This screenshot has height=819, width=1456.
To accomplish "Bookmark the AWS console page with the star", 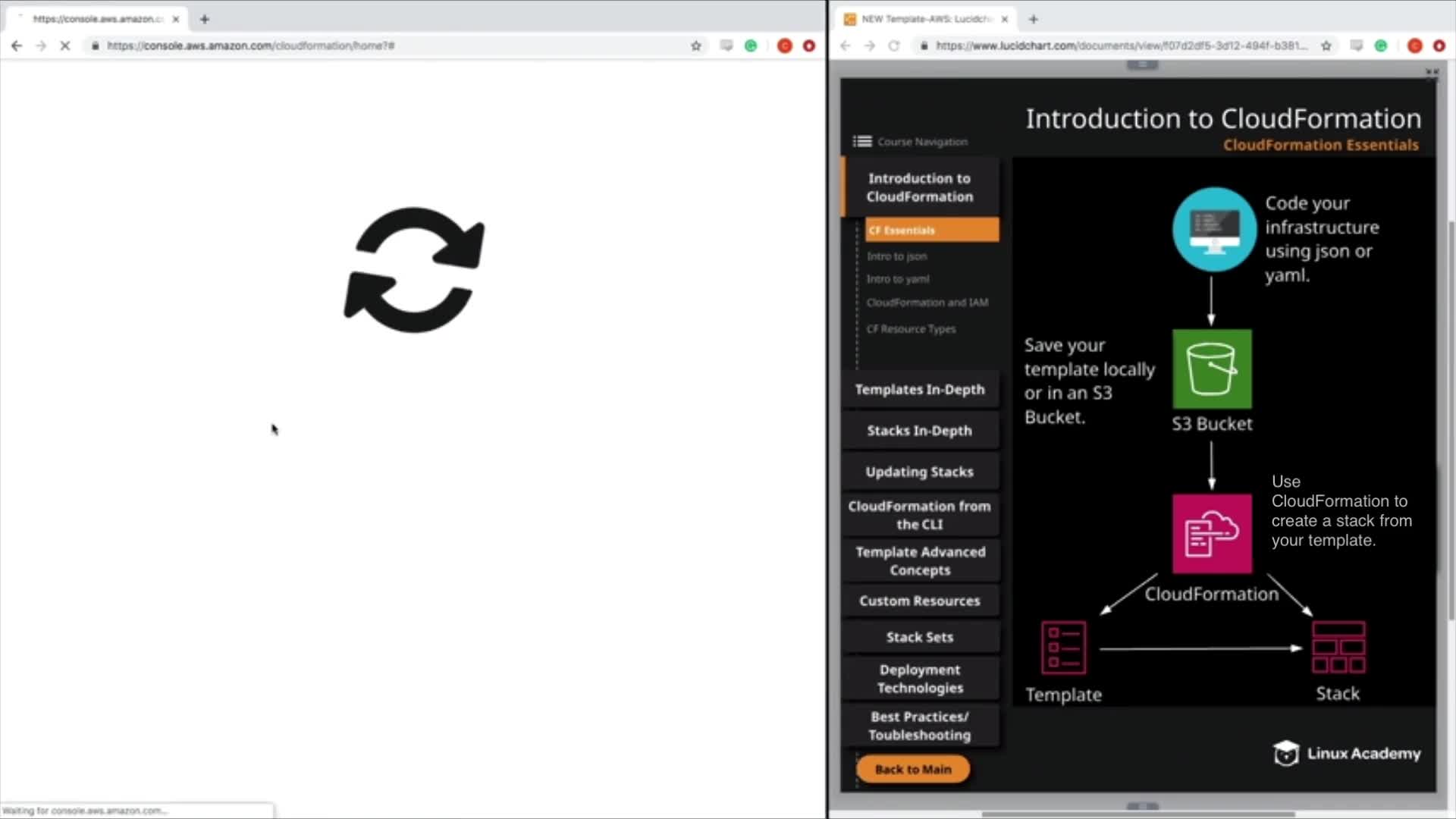I will [695, 46].
